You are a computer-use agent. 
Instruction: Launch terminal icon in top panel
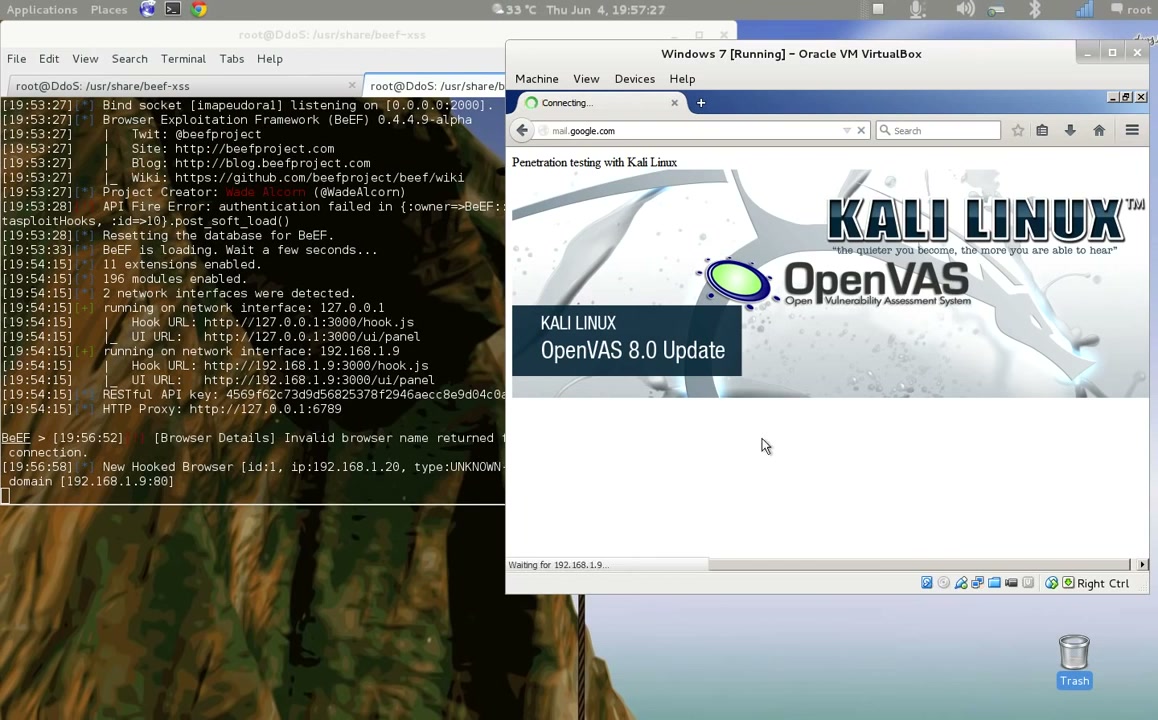(173, 10)
